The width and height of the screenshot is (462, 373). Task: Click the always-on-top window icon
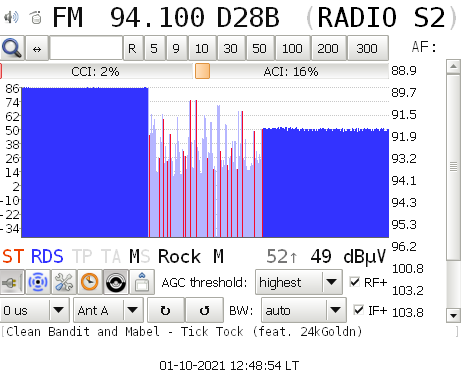tap(142, 282)
